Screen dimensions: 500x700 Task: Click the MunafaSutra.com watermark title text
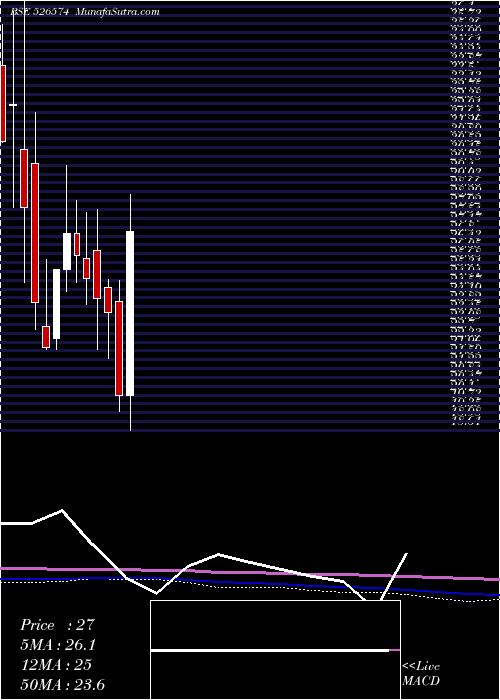click(117, 12)
